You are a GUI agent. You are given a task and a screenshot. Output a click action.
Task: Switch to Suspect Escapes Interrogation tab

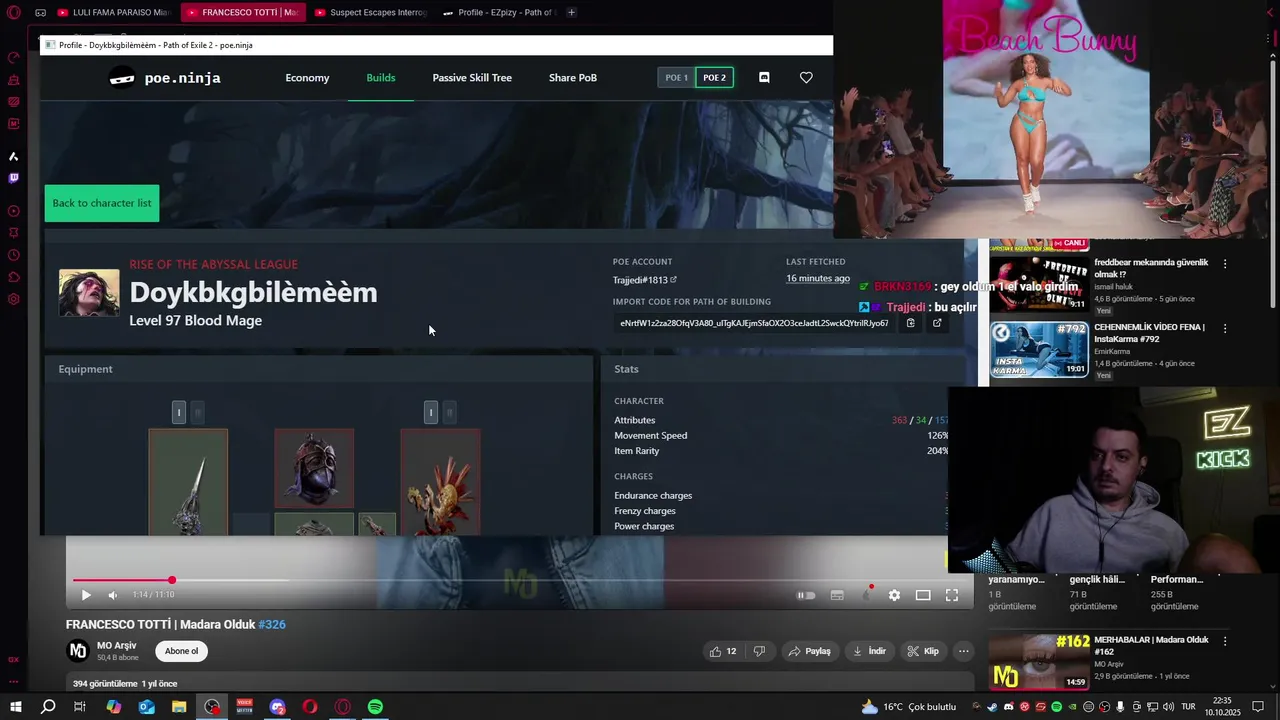pyautogui.click(x=370, y=13)
